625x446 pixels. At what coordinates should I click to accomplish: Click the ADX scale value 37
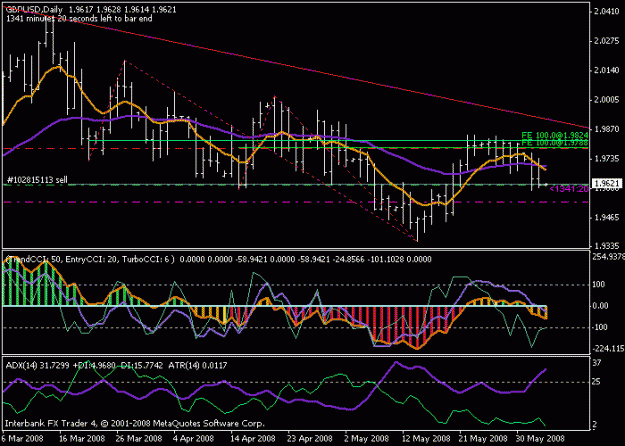pyautogui.click(x=597, y=363)
